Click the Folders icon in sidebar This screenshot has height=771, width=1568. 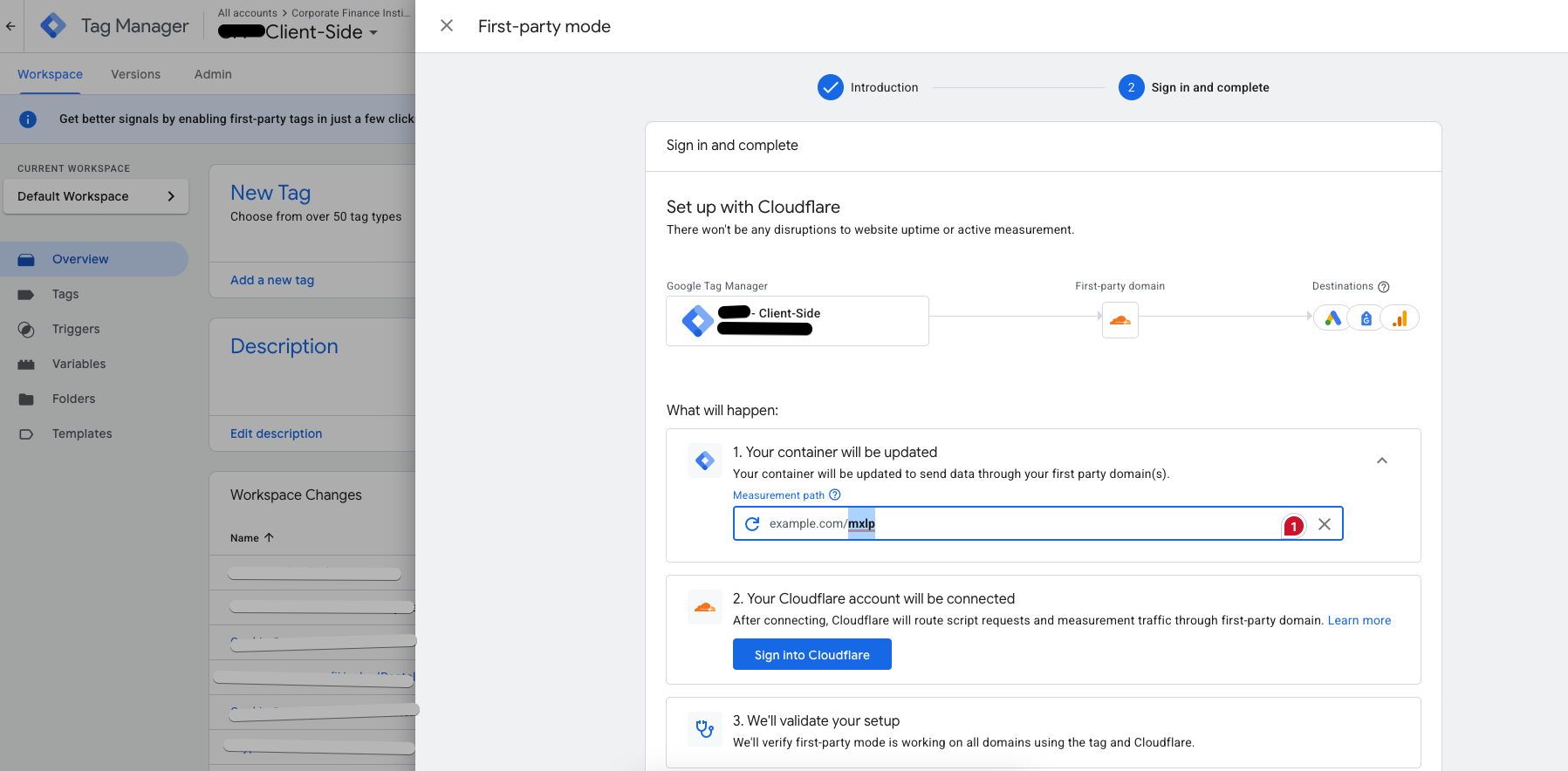(x=26, y=399)
